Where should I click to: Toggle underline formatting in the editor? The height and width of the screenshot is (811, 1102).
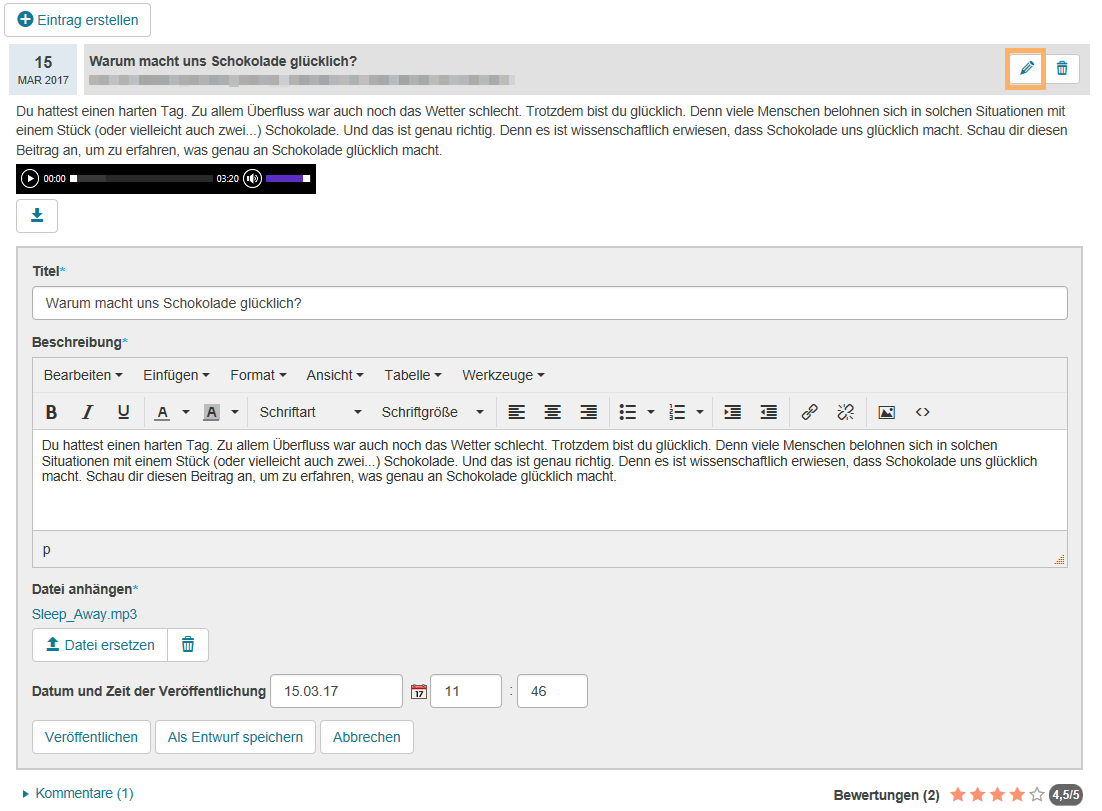[122, 411]
